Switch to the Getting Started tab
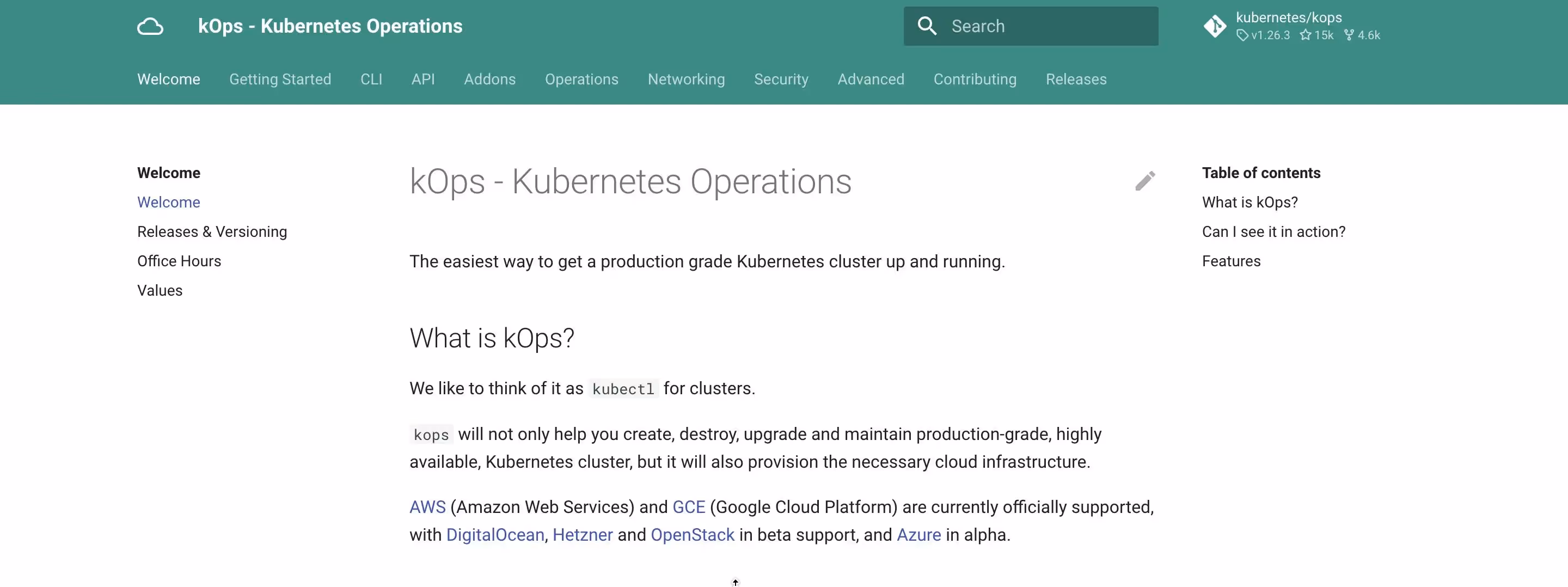 [x=280, y=79]
